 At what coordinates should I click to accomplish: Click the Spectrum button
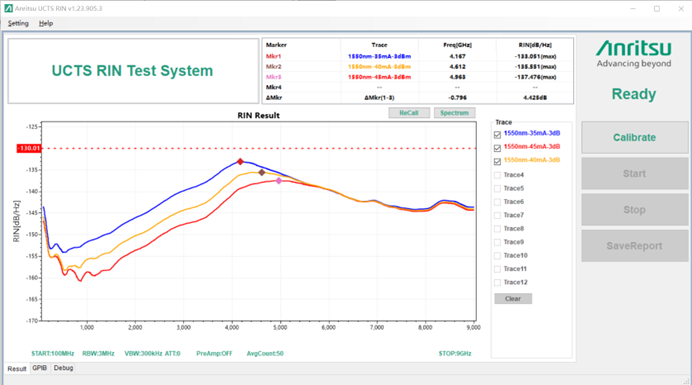[455, 113]
